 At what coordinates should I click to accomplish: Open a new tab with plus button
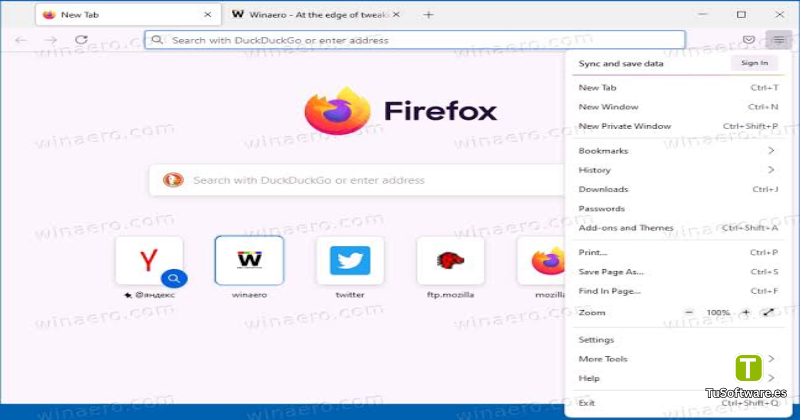pos(429,15)
